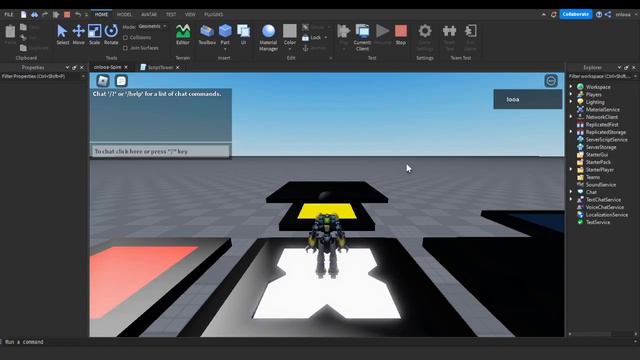The width and height of the screenshot is (640, 360).
Task: Click the chat input box in viewport
Action: tap(160, 151)
